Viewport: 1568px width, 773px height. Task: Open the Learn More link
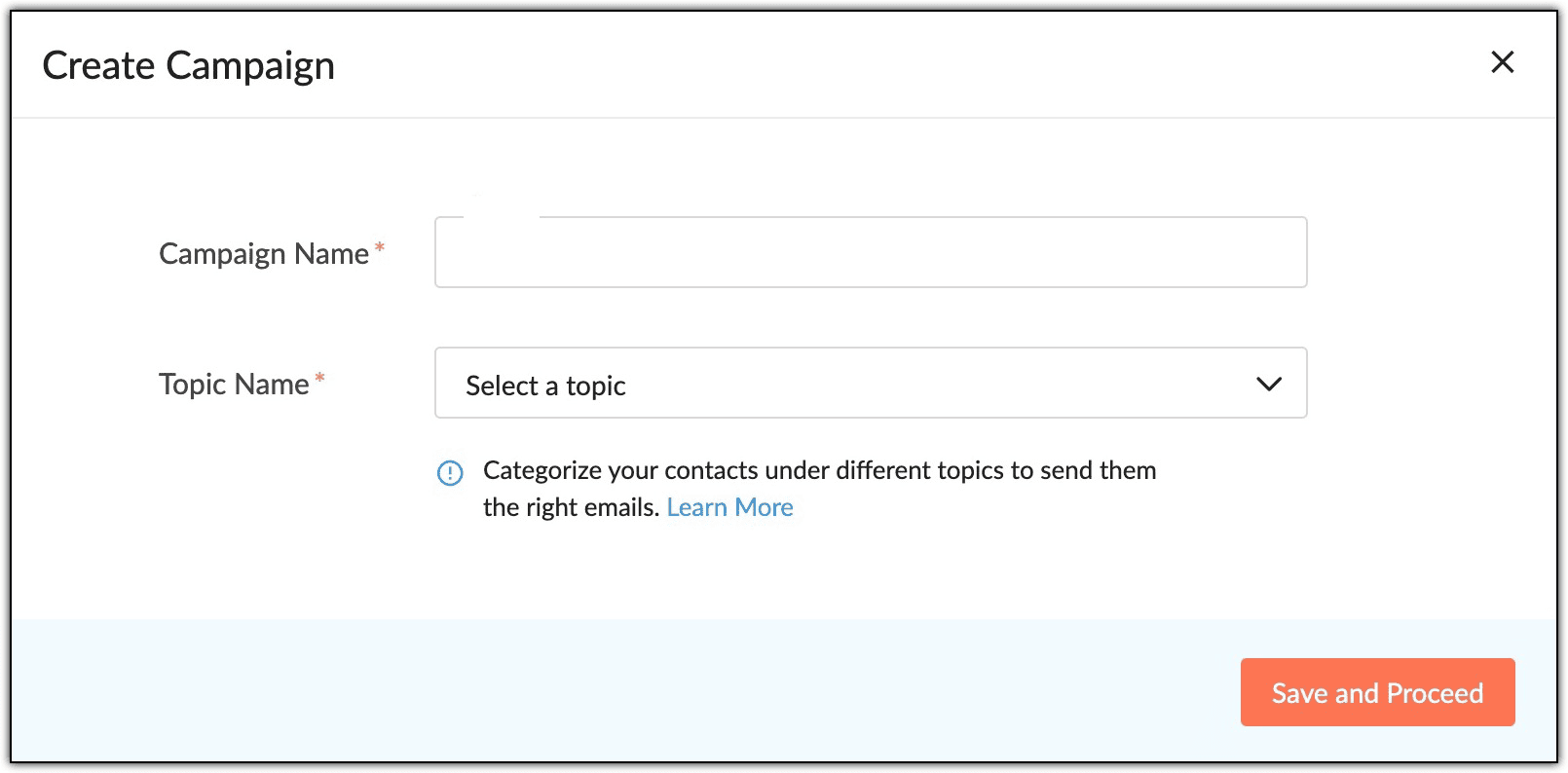coord(729,507)
